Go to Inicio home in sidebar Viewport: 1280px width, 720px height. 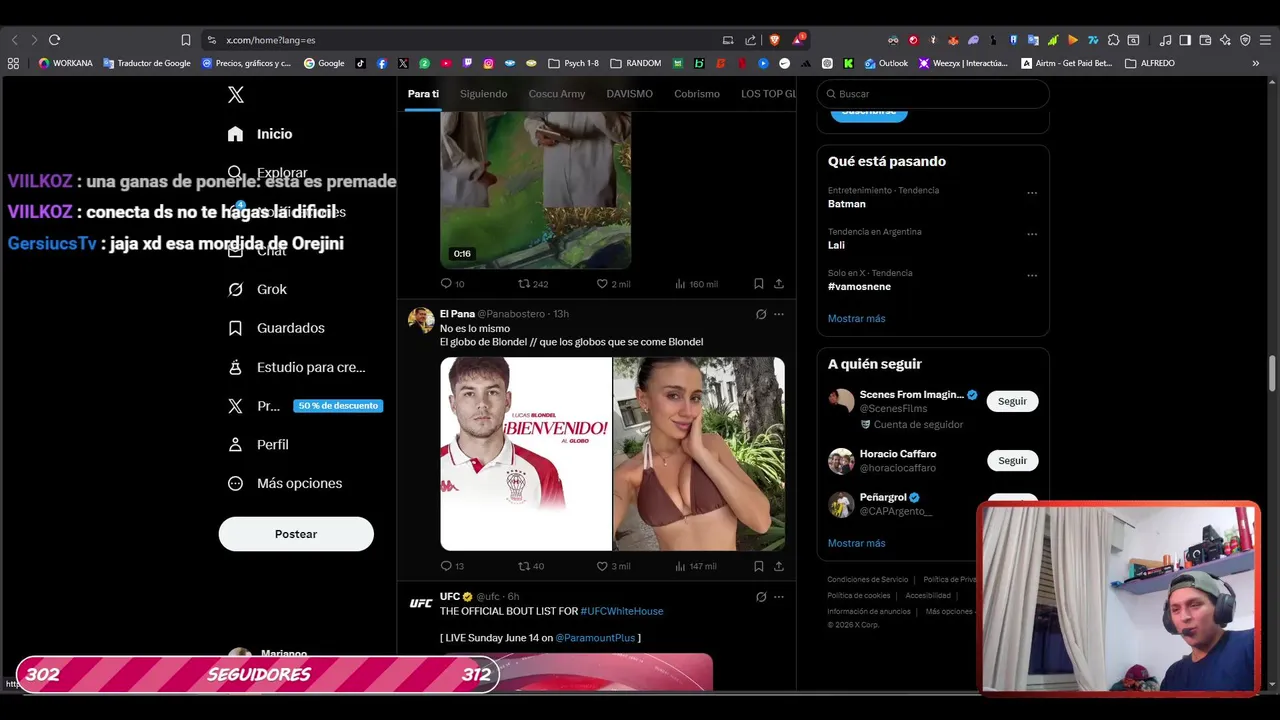[x=260, y=134]
